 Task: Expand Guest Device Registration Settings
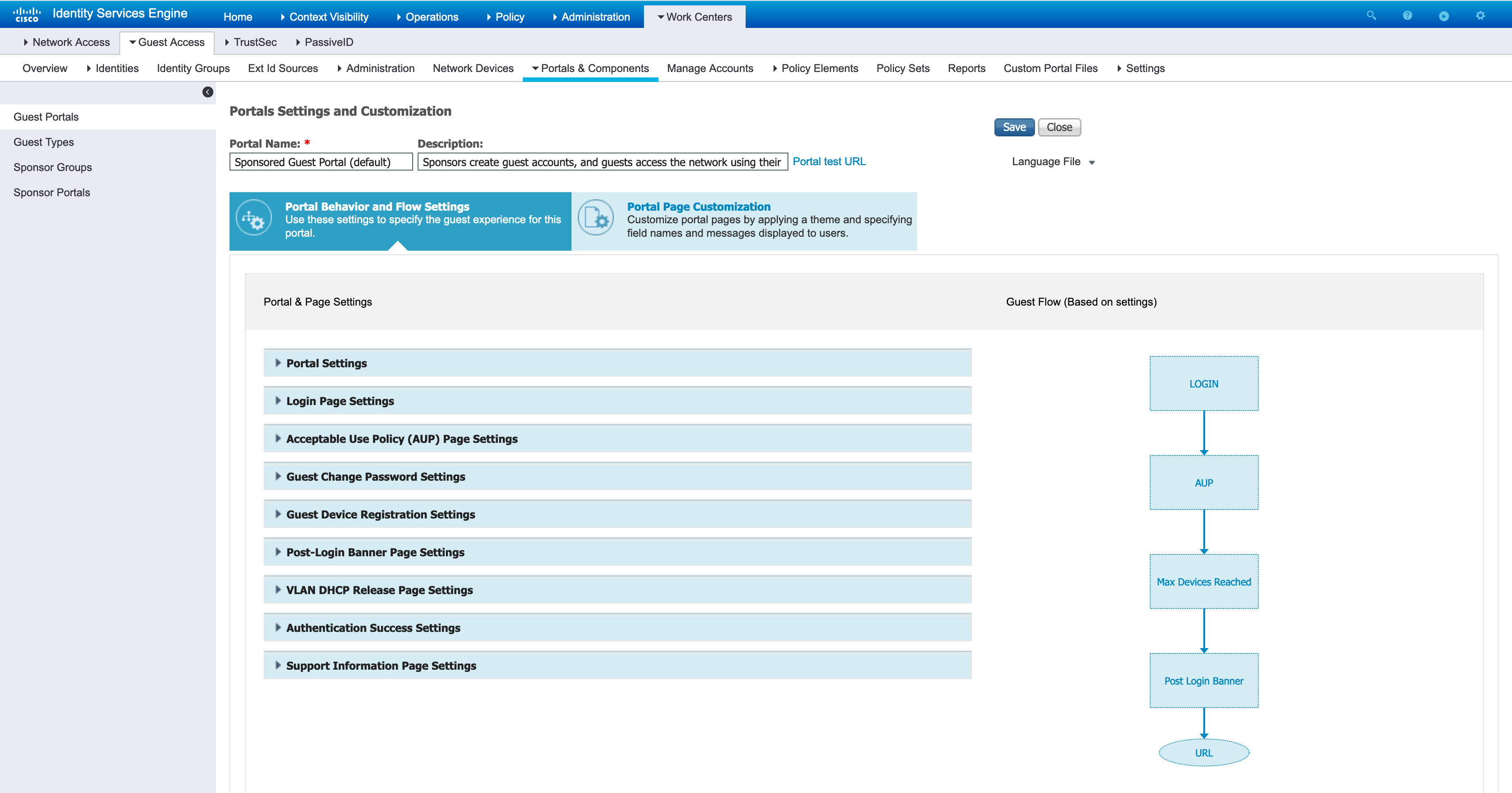(617, 514)
